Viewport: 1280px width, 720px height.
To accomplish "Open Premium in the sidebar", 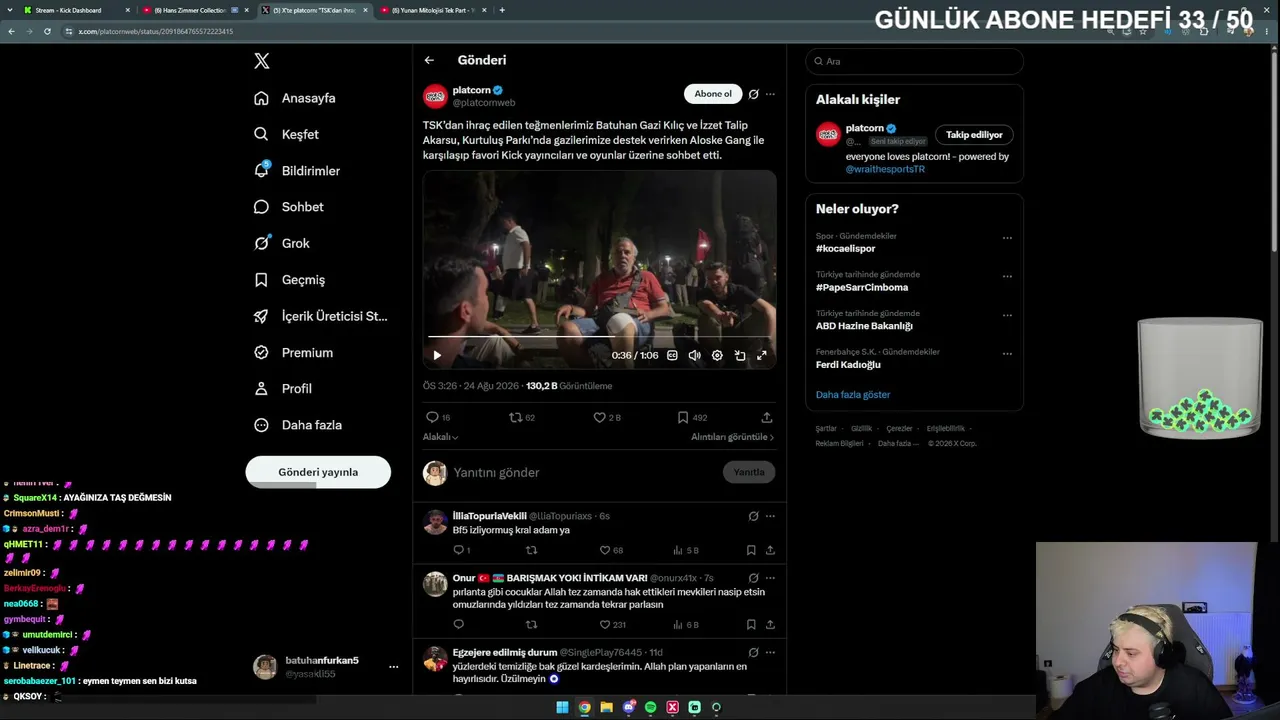I will [293, 352].
